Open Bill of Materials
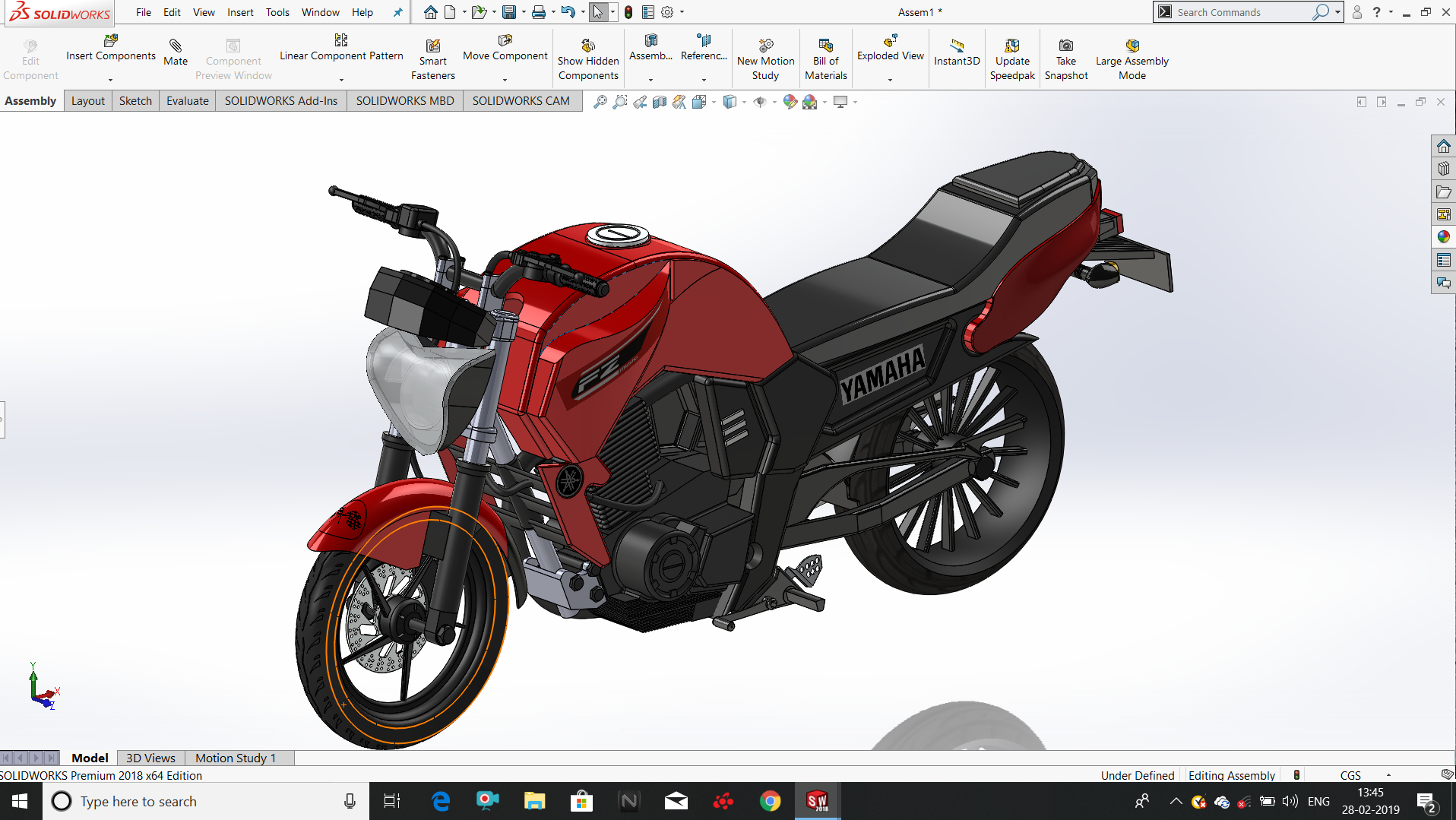This screenshot has height=820, width=1456. [825, 57]
